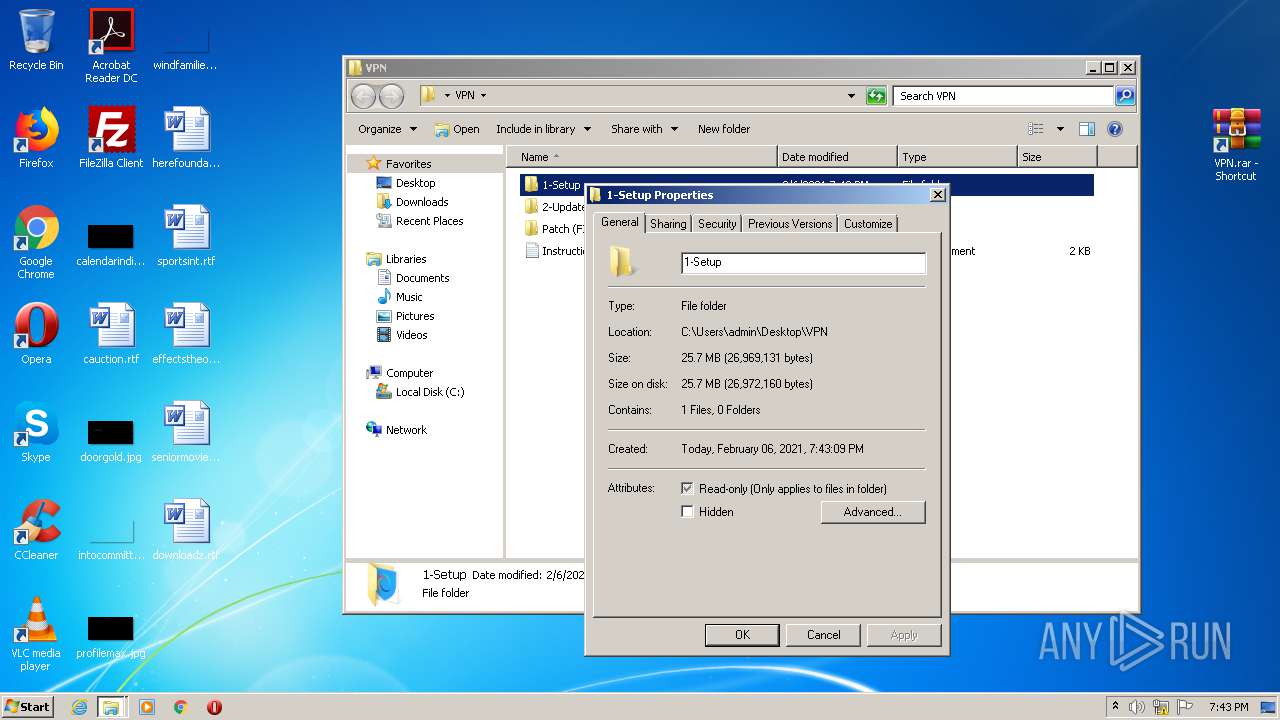Select the 2-Update folder in list
The width and height of the screenshot is (1280, 720).
tap(555, 207)
